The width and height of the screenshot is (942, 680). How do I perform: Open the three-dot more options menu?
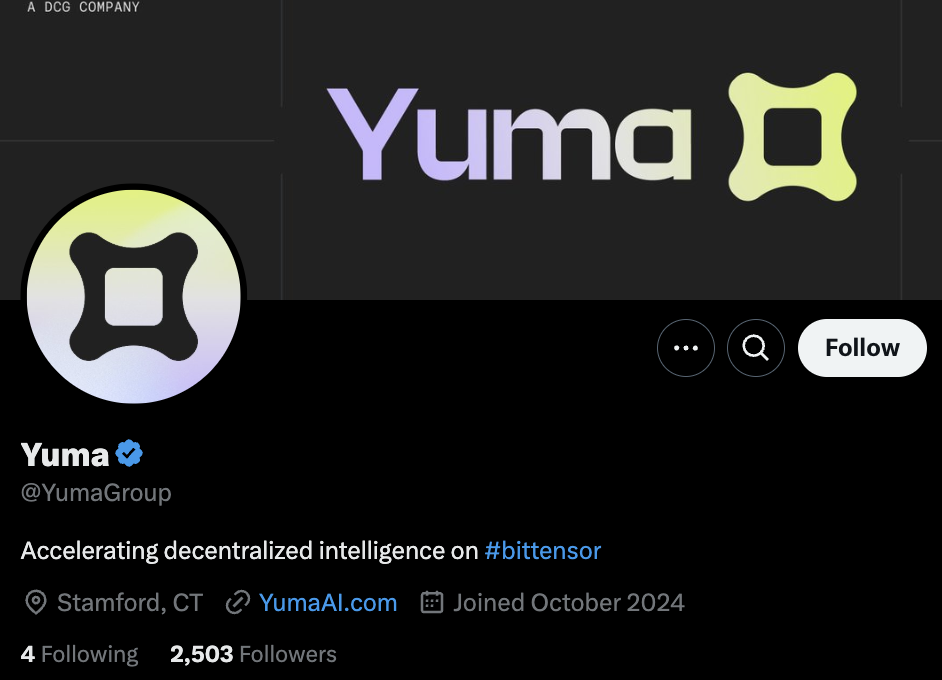(686, 348)
